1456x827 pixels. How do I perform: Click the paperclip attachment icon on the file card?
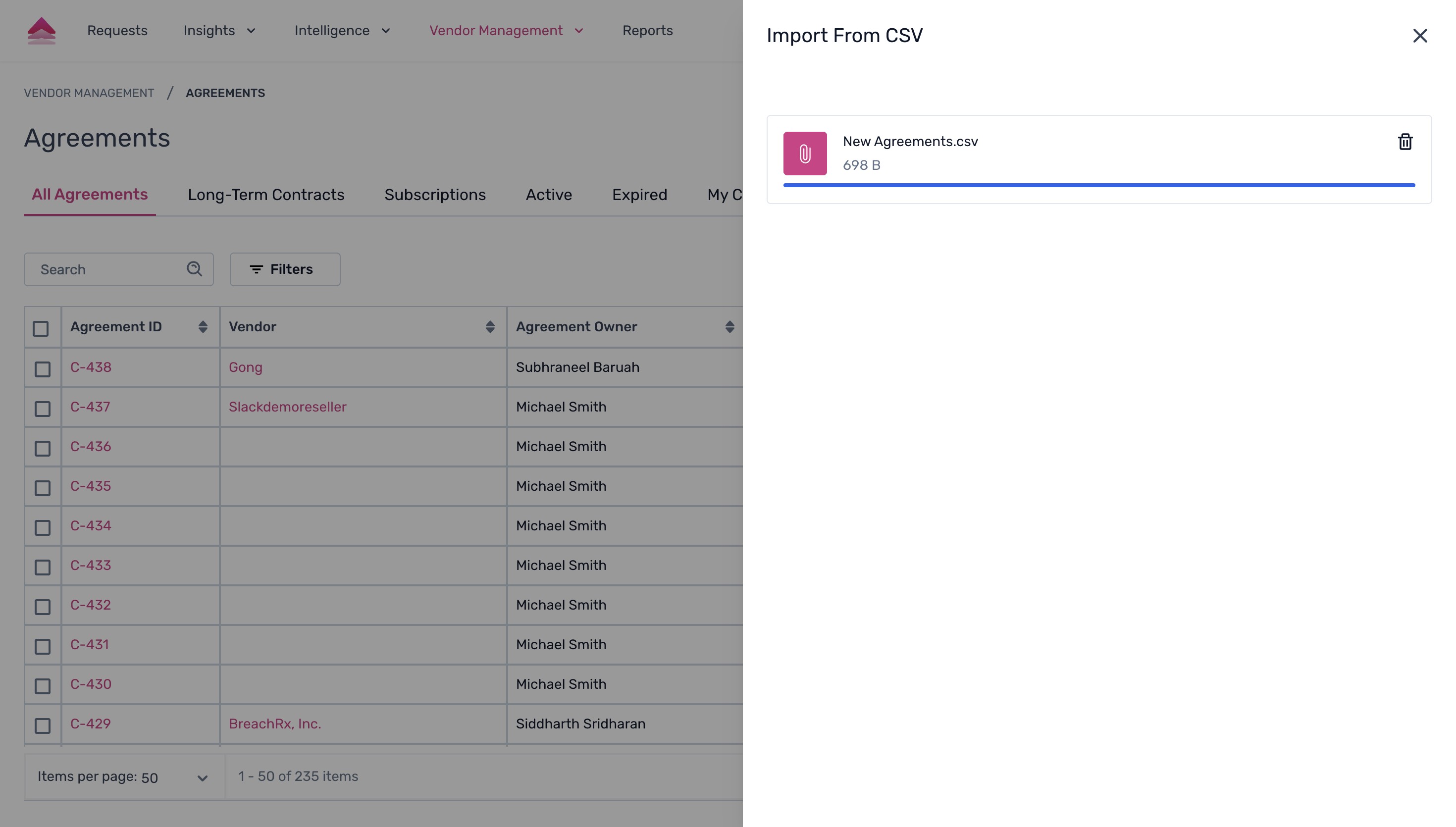coord(805,153)
